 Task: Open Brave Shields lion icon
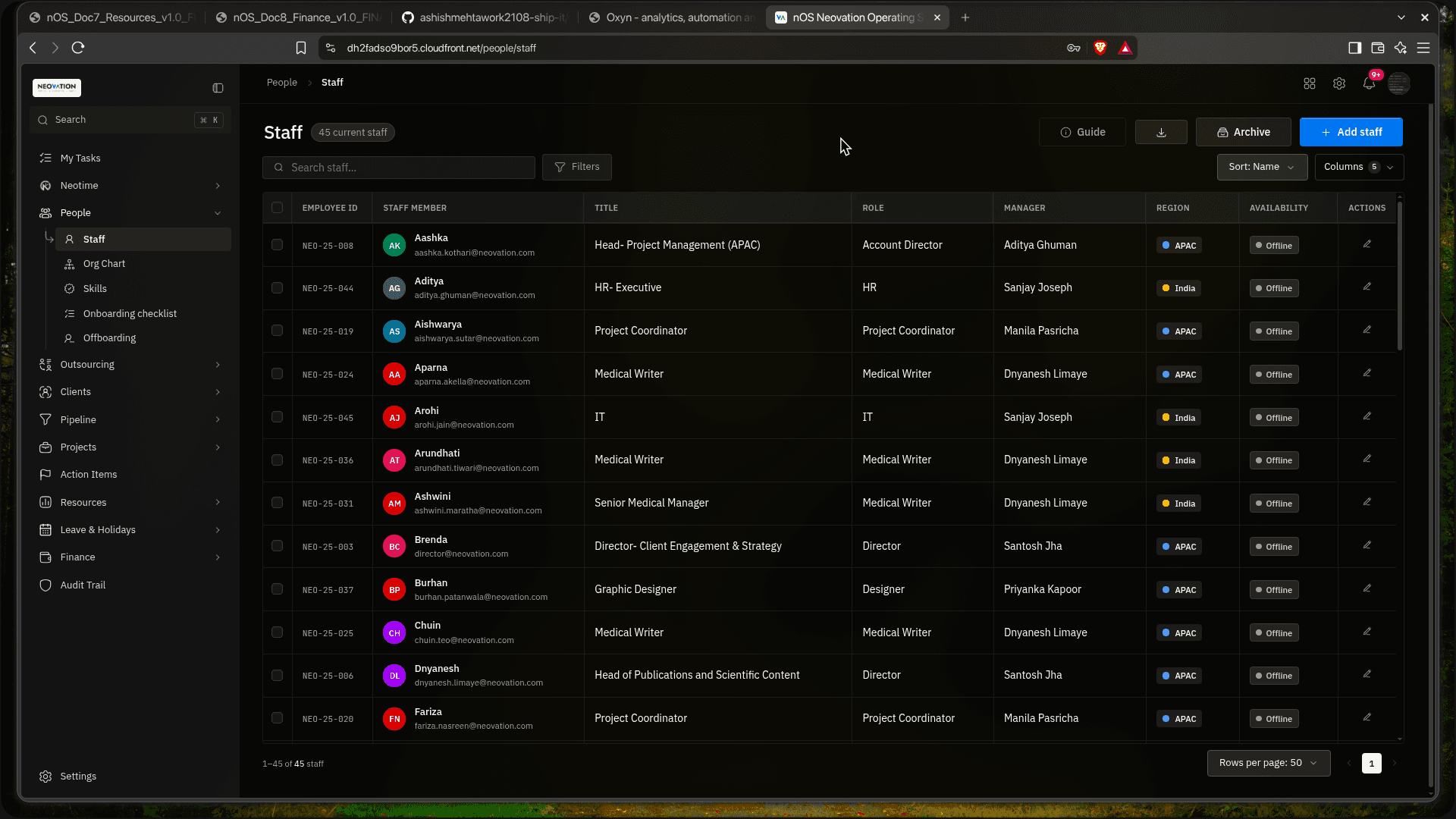(x=1100, y=48)
